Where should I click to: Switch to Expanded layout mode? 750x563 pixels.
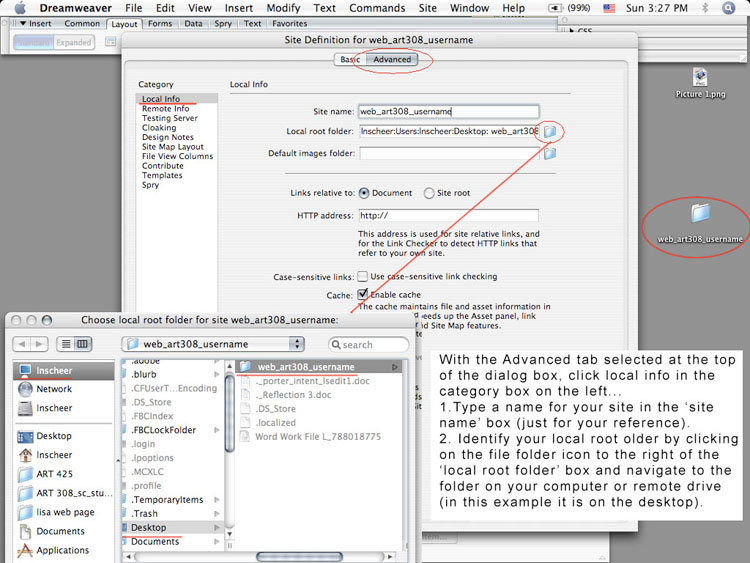[74, 43]
